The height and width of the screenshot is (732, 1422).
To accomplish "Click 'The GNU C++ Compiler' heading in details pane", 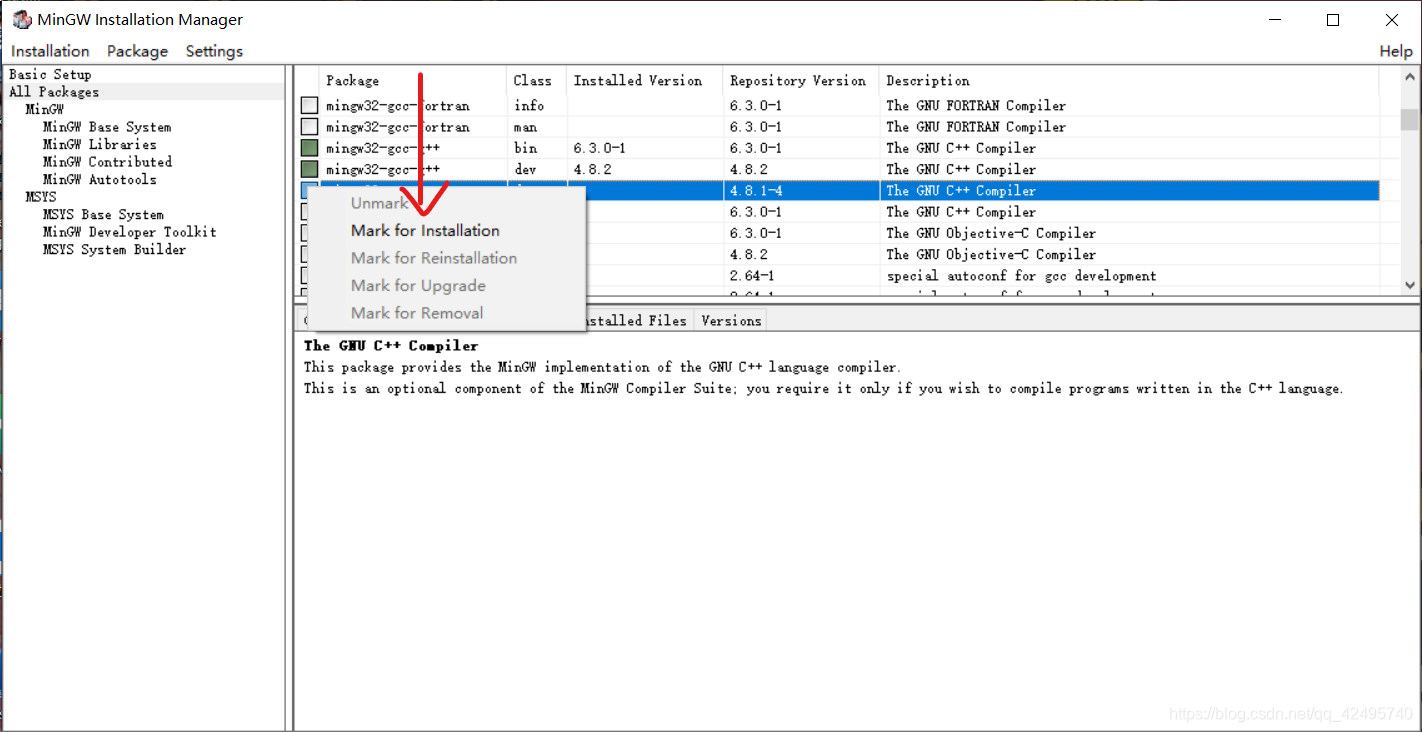I will 391,345.
